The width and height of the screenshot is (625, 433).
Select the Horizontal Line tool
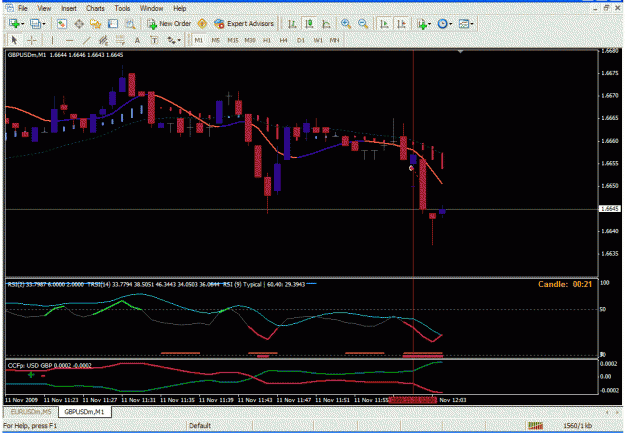coord(69,40)
